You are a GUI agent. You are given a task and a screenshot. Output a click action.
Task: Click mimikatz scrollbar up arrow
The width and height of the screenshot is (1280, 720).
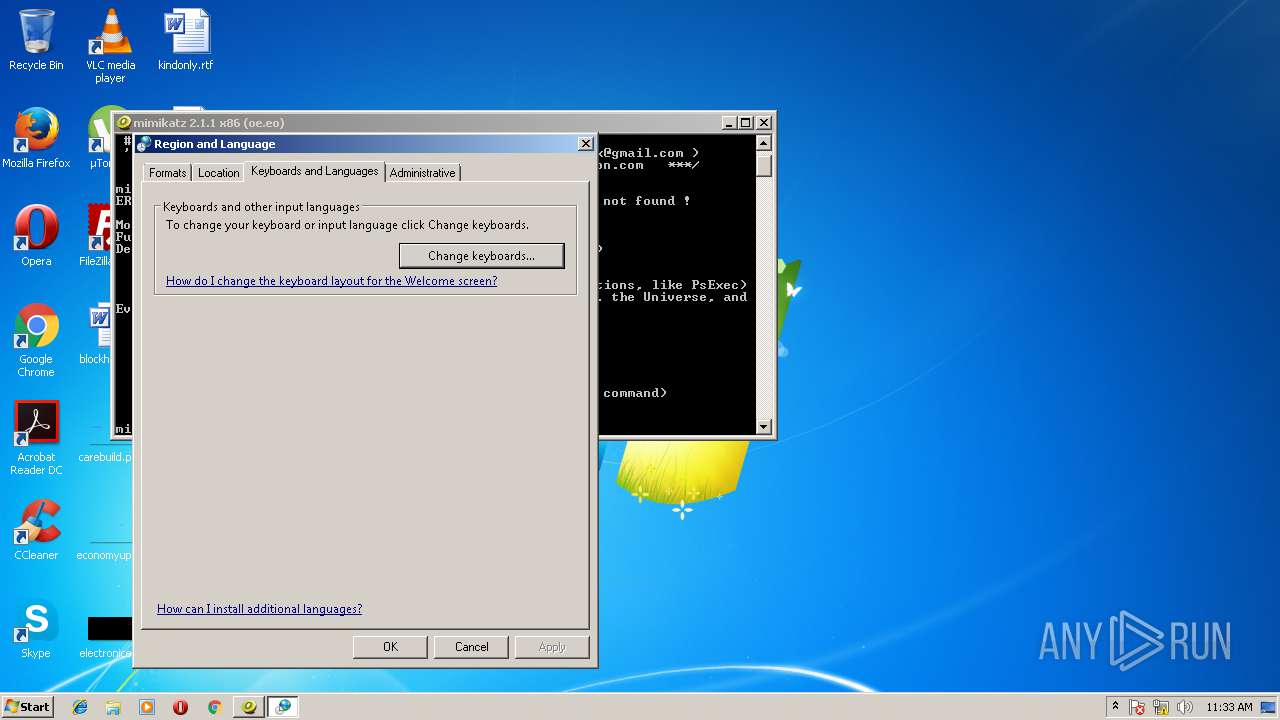coord(764,143)
